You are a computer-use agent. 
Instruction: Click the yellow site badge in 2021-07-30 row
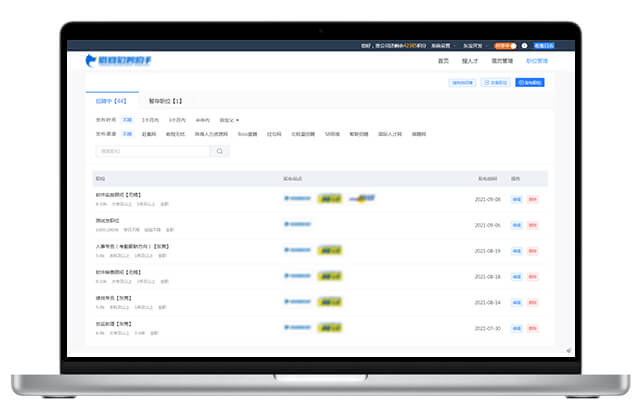click(331, 328)
